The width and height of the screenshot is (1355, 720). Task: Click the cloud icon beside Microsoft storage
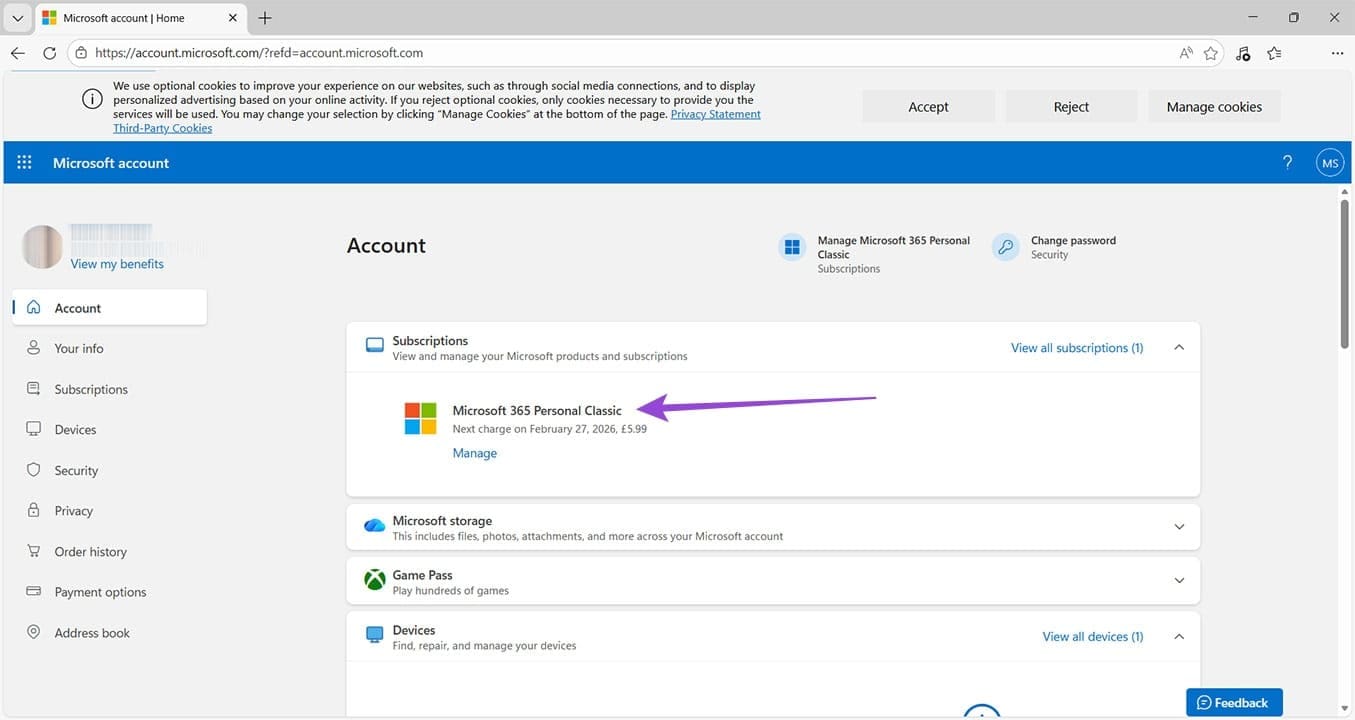pyautogui.click(x=374, y=525)
